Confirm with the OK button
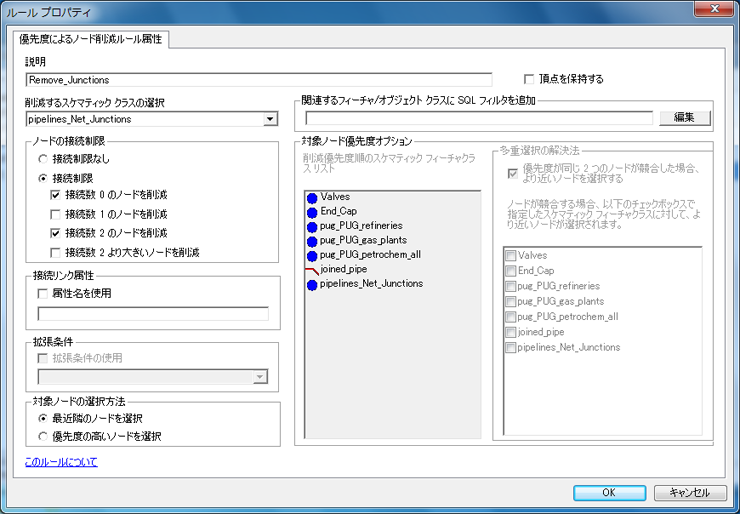Viewport: 740px width, 514px height. [609, 492]
